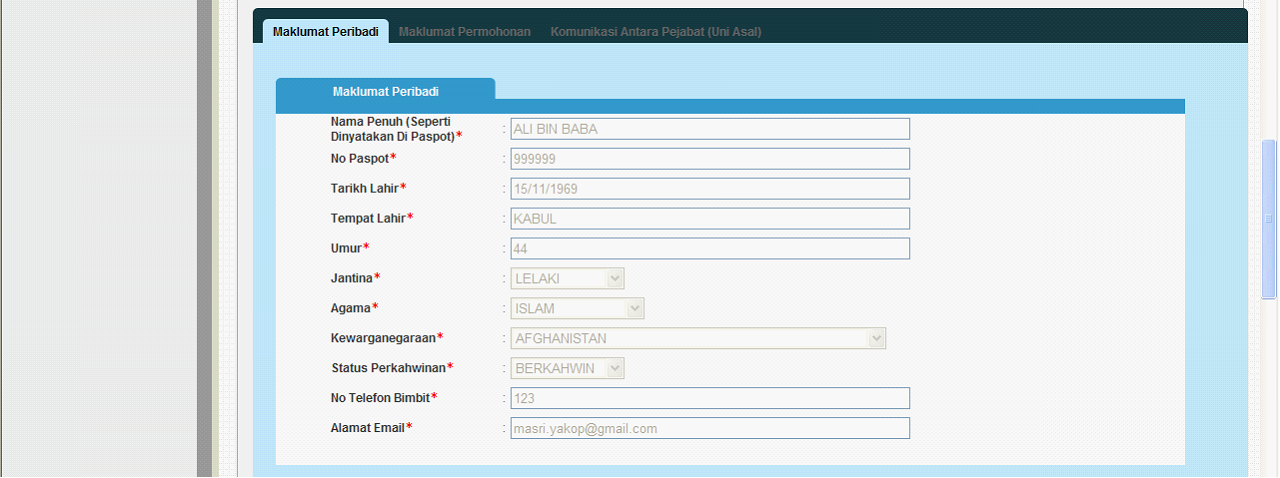
Task: Click the Tempat Lahir field showing KABUL
Action: point(710,218)
